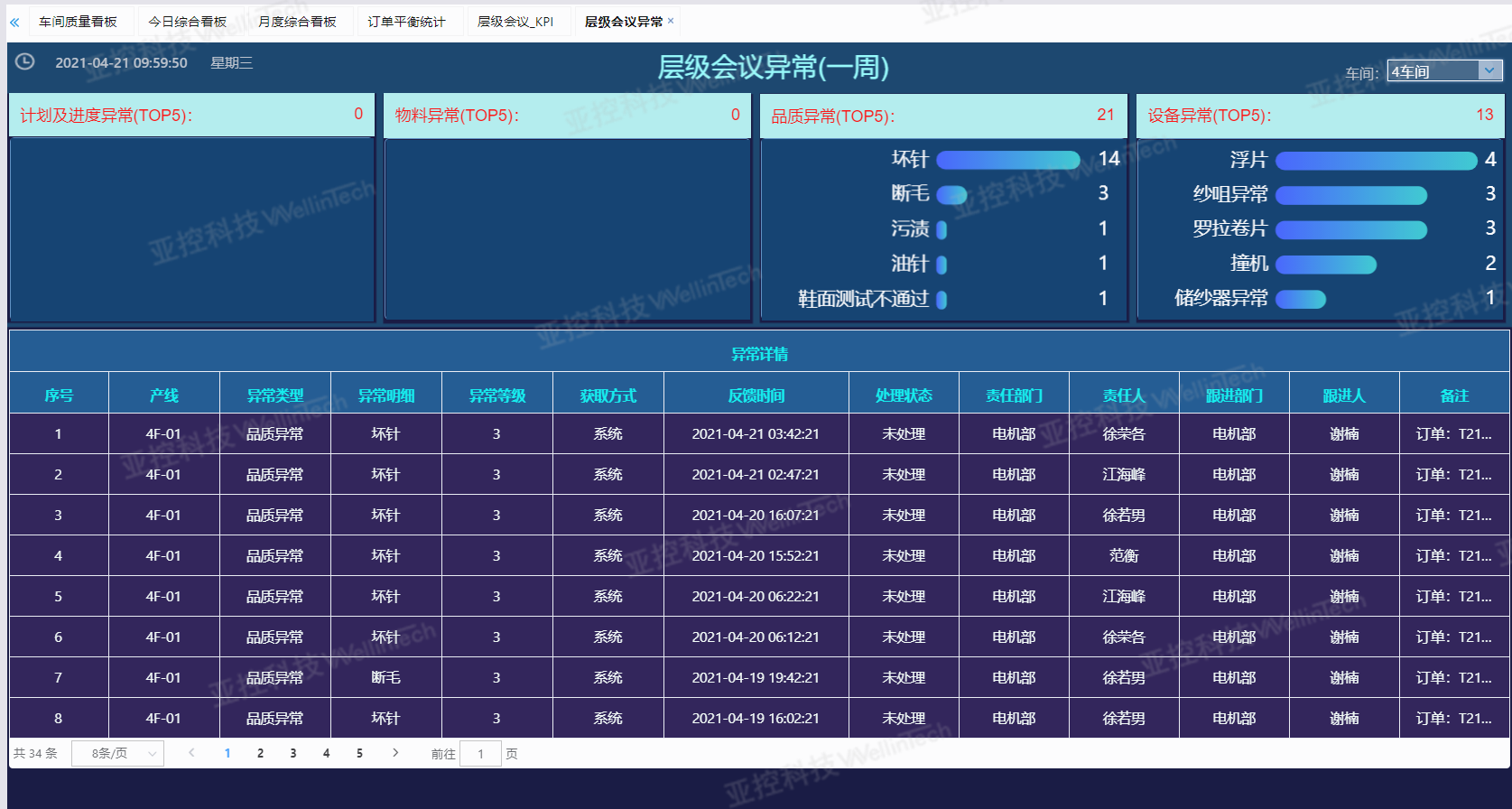The height and width of the screenshot is (809, 1512).
Task: Open the 层级会议_KPI tab
Action: (x=515, y=22)
